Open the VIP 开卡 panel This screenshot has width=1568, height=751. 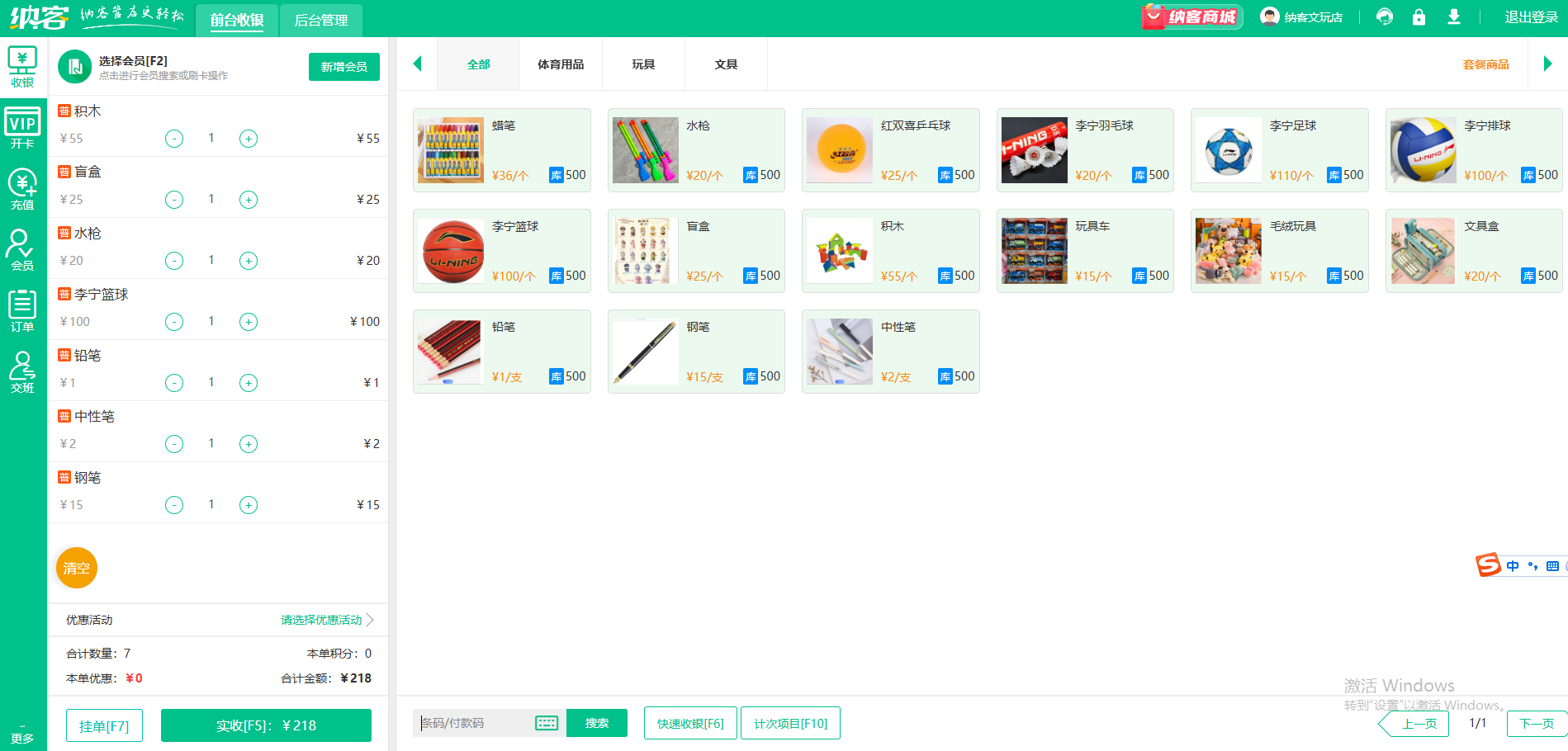pos(22,125)
